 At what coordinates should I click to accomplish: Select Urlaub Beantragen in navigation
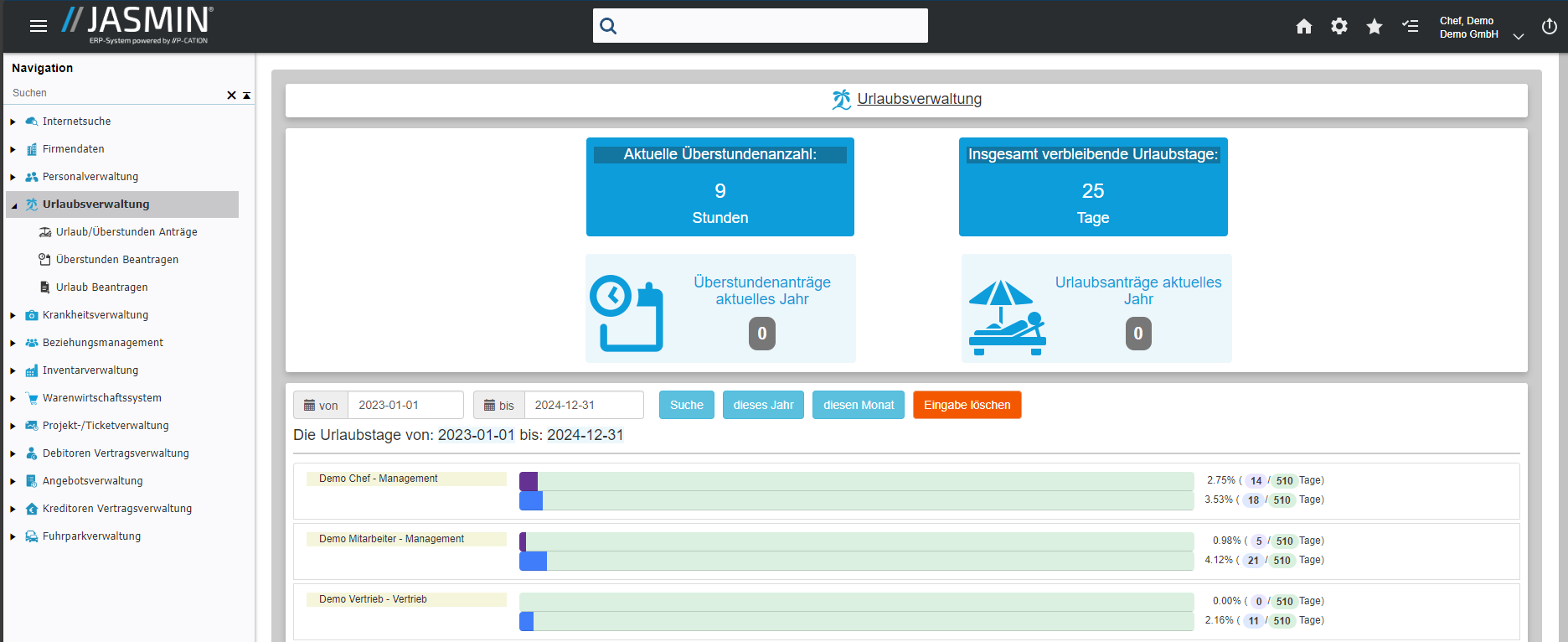pos(101,287)
